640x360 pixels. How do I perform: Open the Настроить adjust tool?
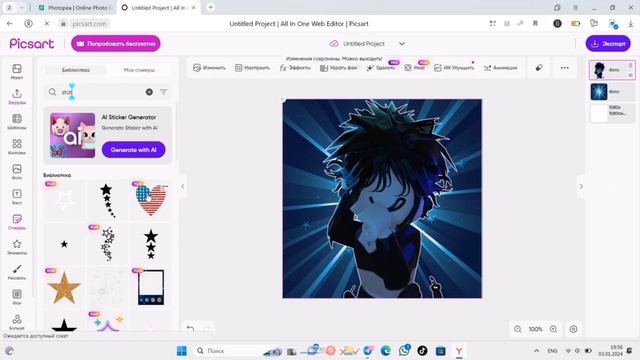pos(252,68)
